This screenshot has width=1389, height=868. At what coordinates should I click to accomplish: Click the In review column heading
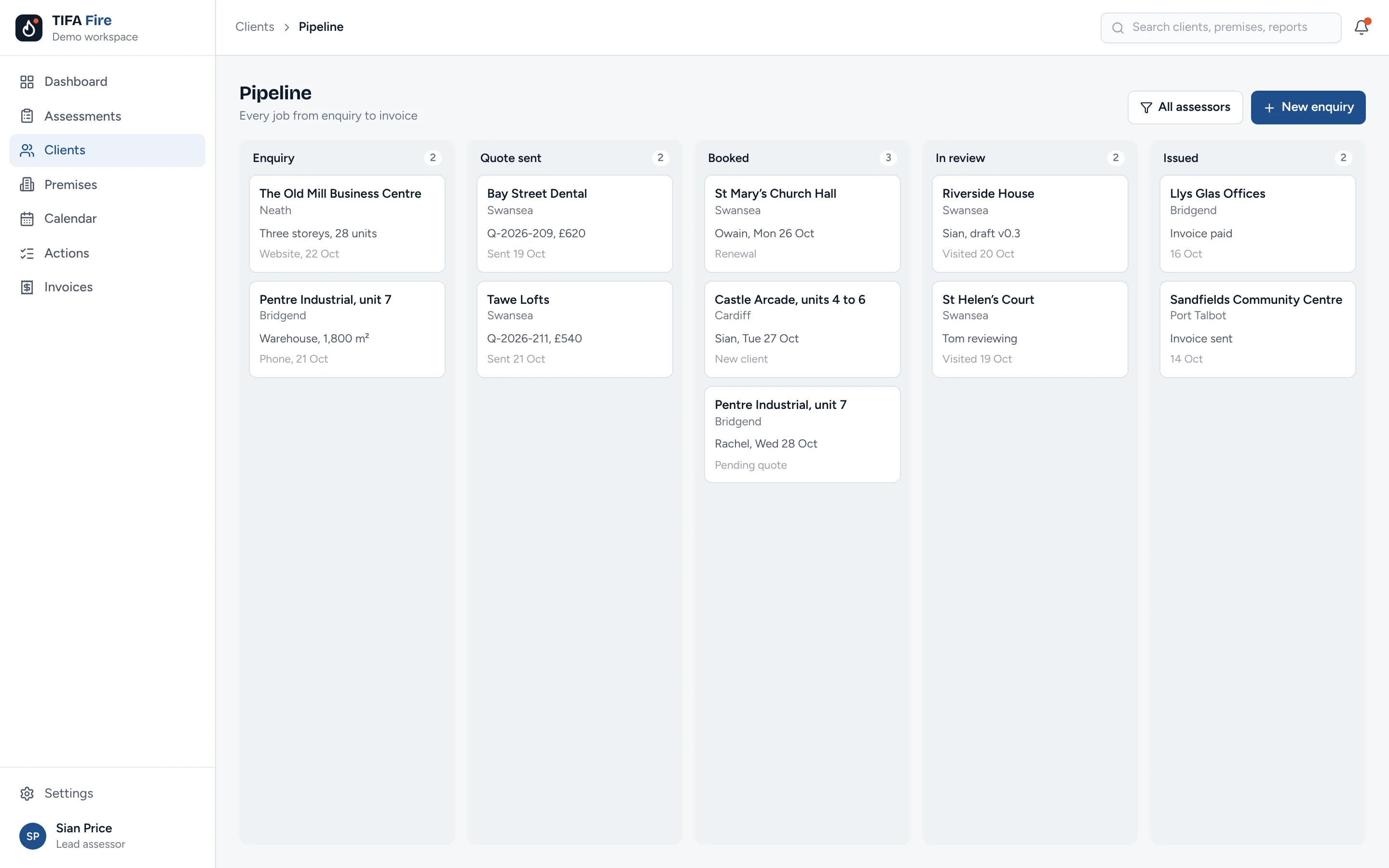[960, 158]
